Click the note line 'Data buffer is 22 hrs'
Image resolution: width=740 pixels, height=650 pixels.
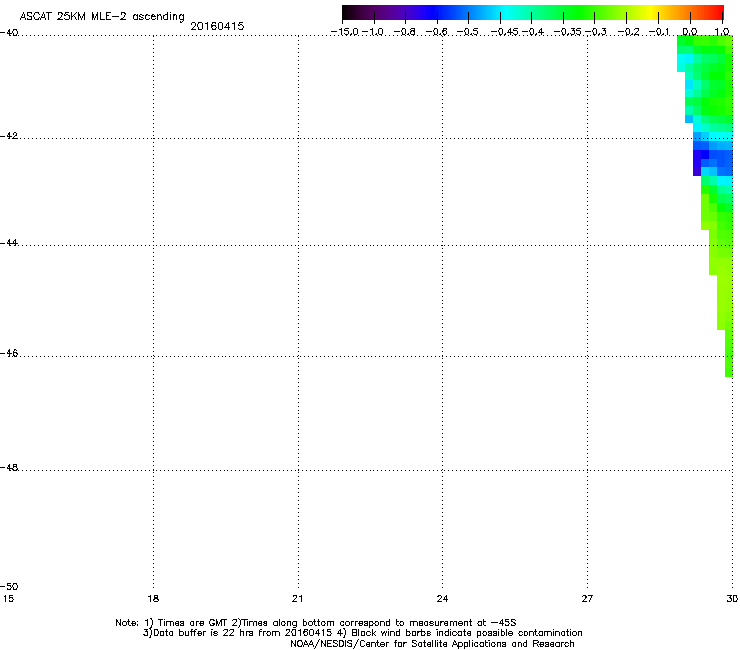click(x=362, y=633)
